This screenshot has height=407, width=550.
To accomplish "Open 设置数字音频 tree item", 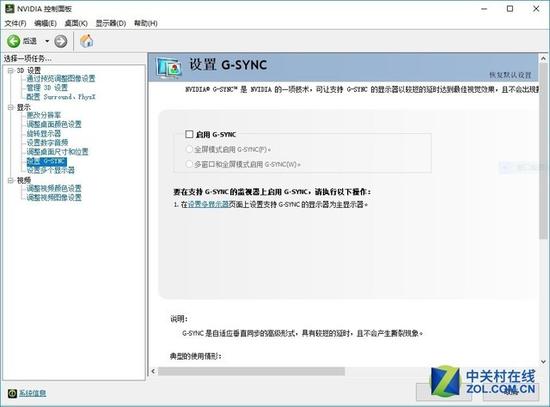I will coord(47,142).
